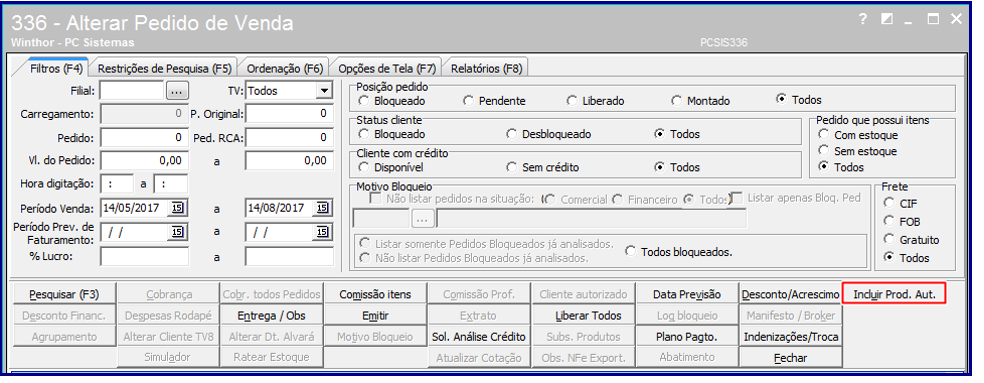This screenshot has width=984, height=383.
Task: Open calendar for Período Venda end date
Action: coord(322,208)
